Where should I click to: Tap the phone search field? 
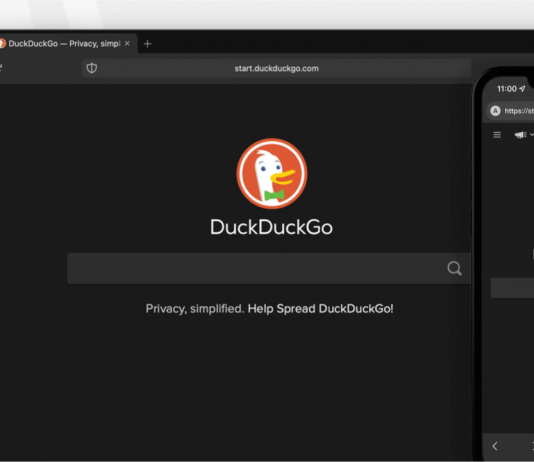[512, 288]
